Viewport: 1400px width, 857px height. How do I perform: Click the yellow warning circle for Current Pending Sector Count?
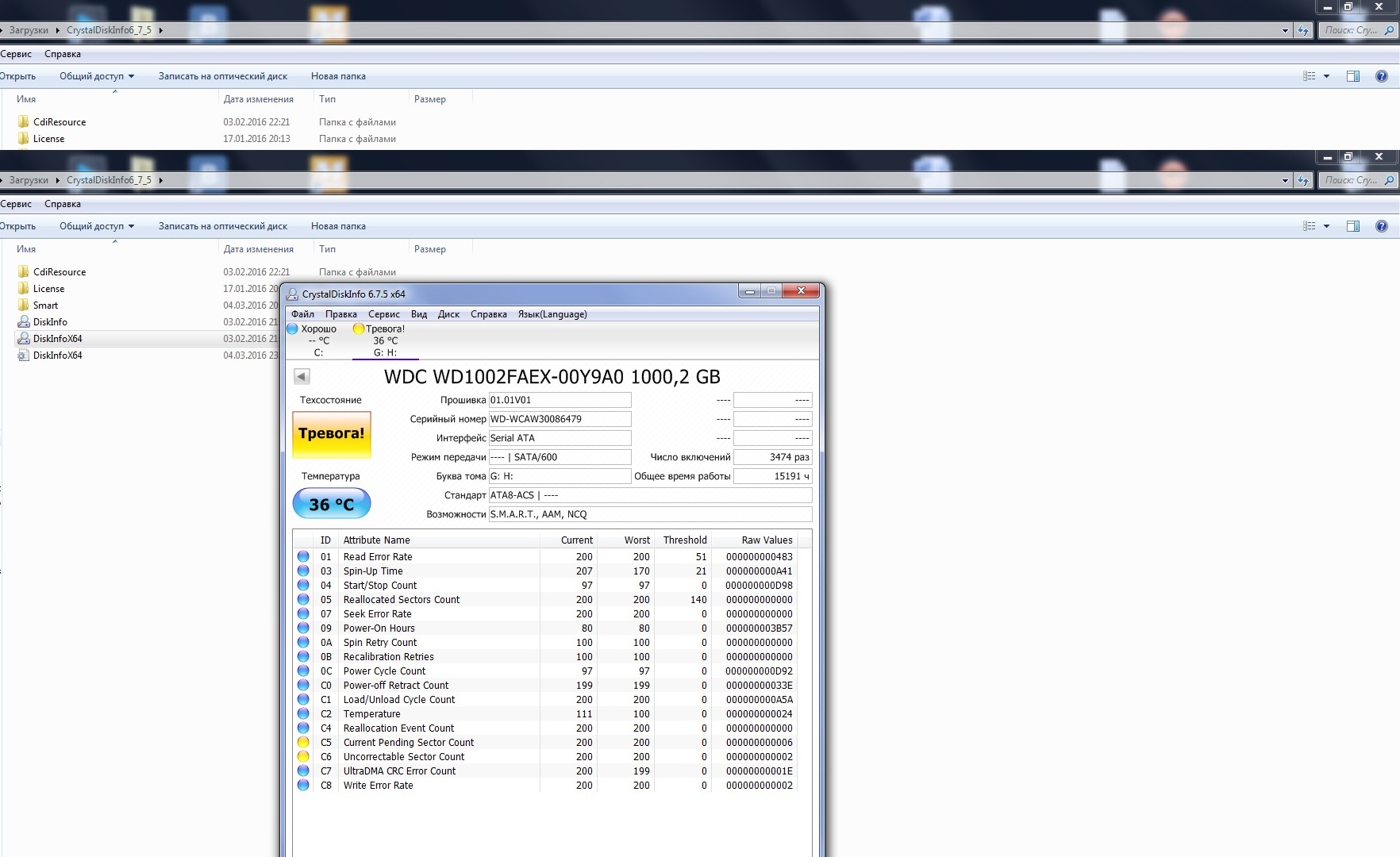tap(303, 742)
